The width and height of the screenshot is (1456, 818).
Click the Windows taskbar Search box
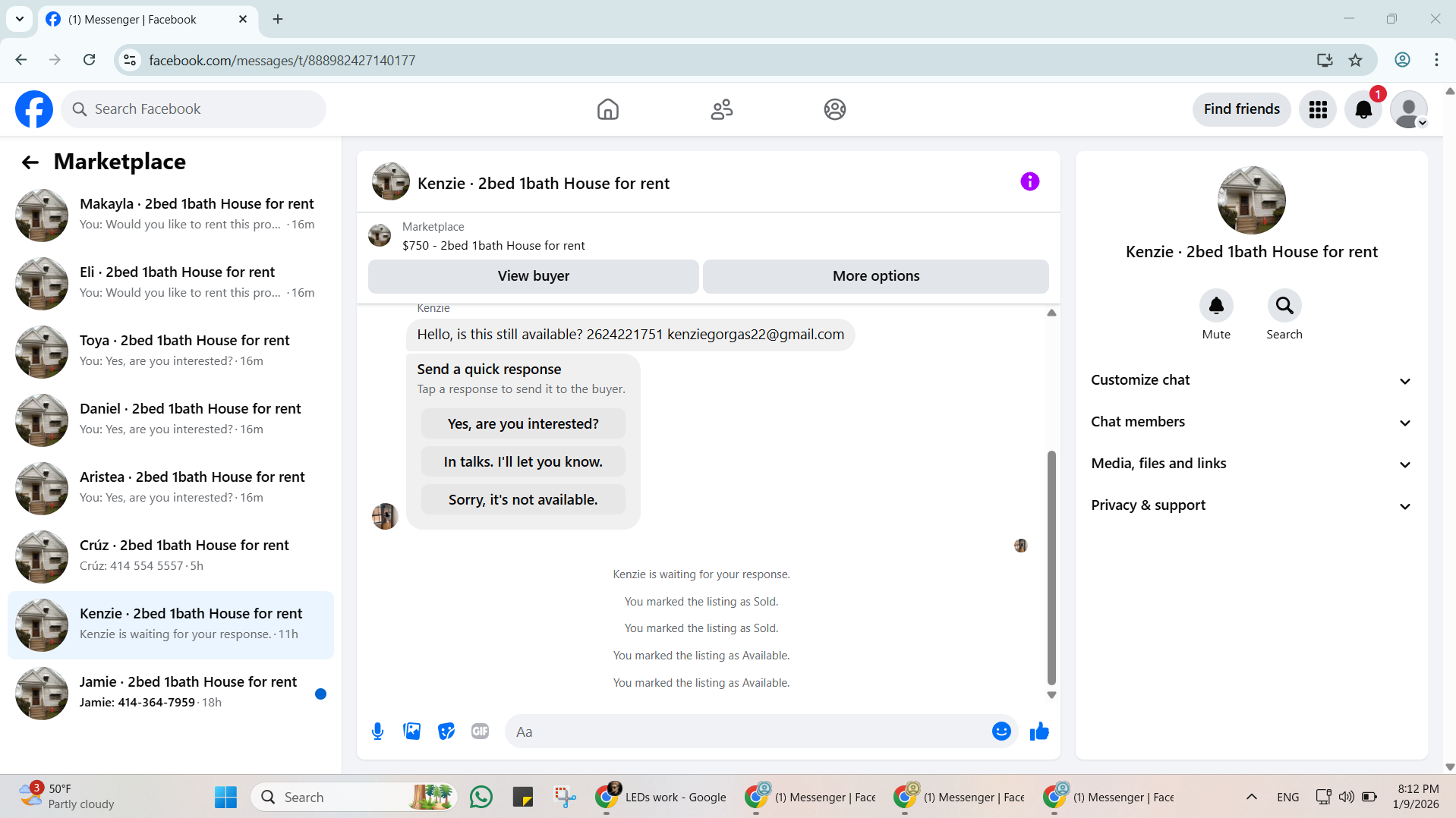click(353, 797)
